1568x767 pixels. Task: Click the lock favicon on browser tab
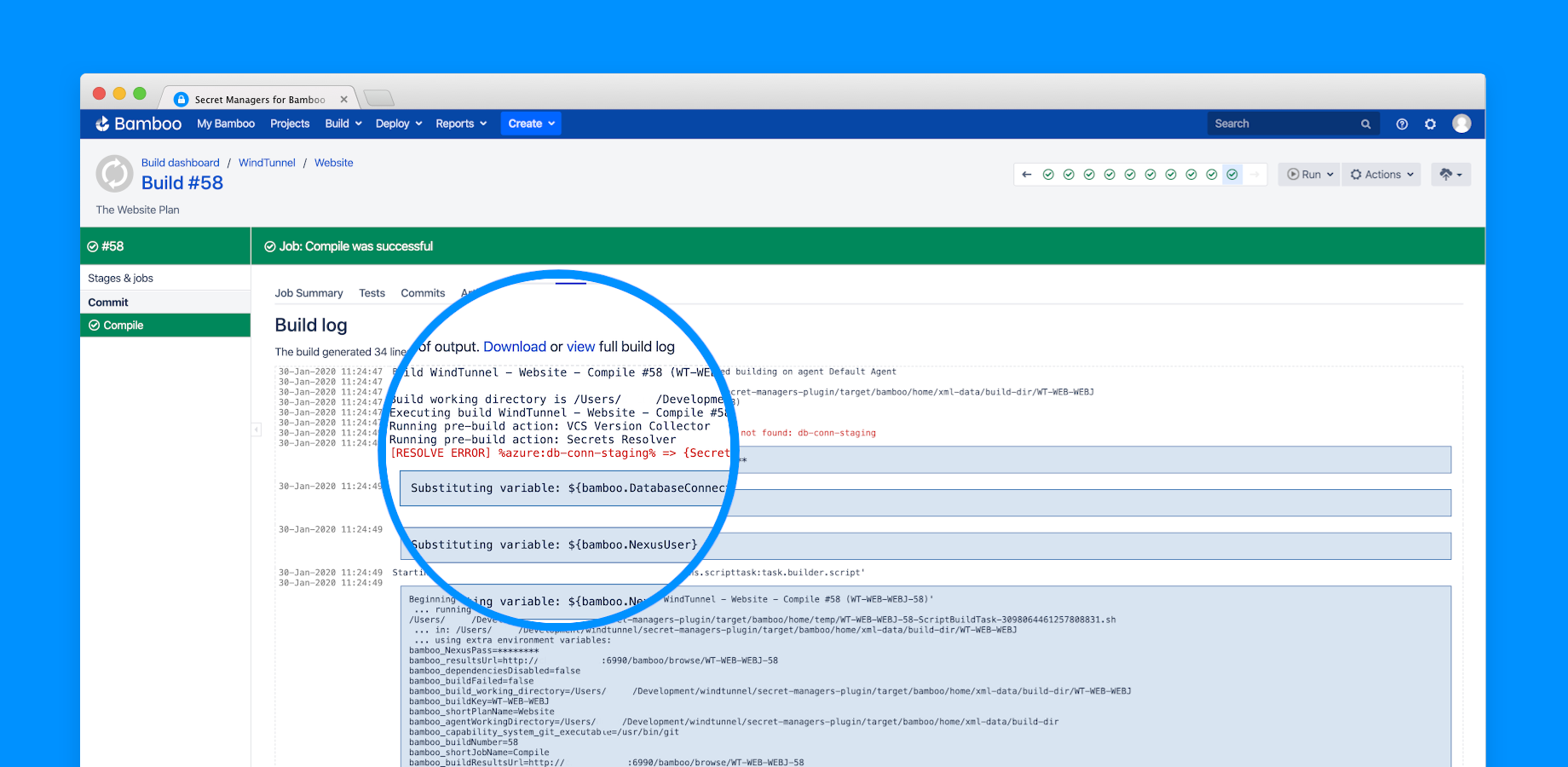pos(181,100)
